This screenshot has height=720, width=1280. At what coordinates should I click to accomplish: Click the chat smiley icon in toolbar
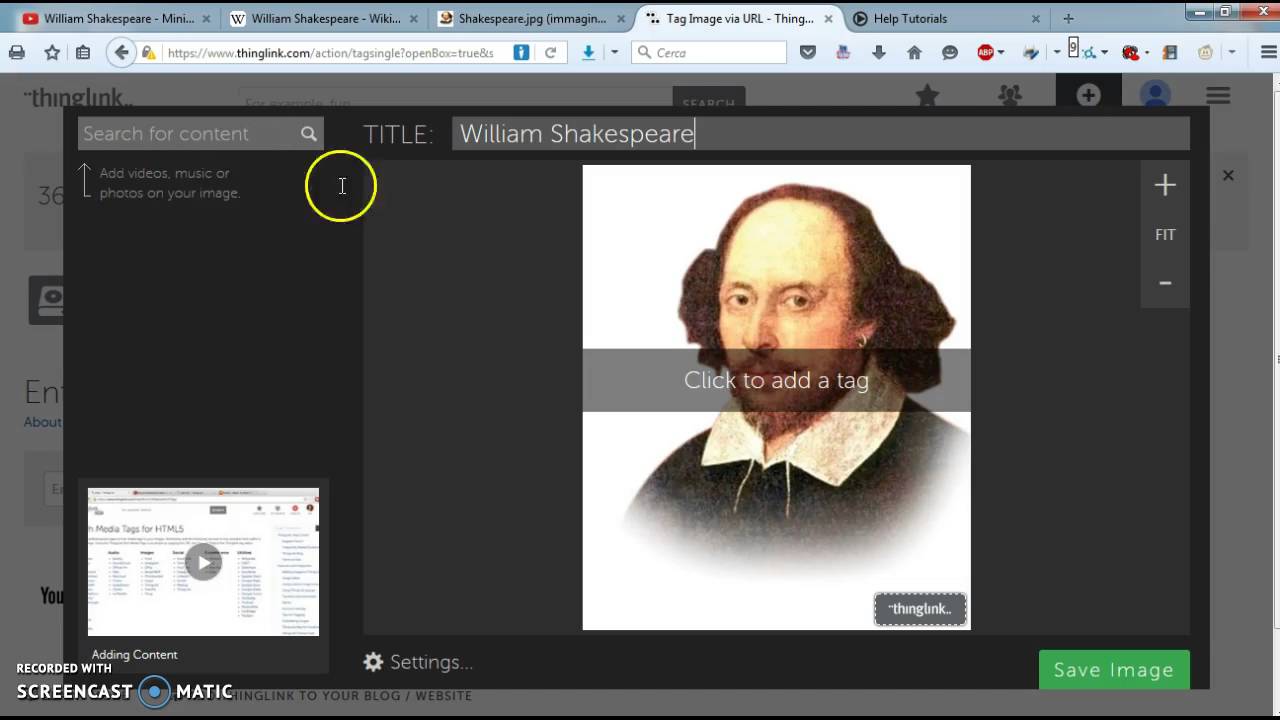950,53
